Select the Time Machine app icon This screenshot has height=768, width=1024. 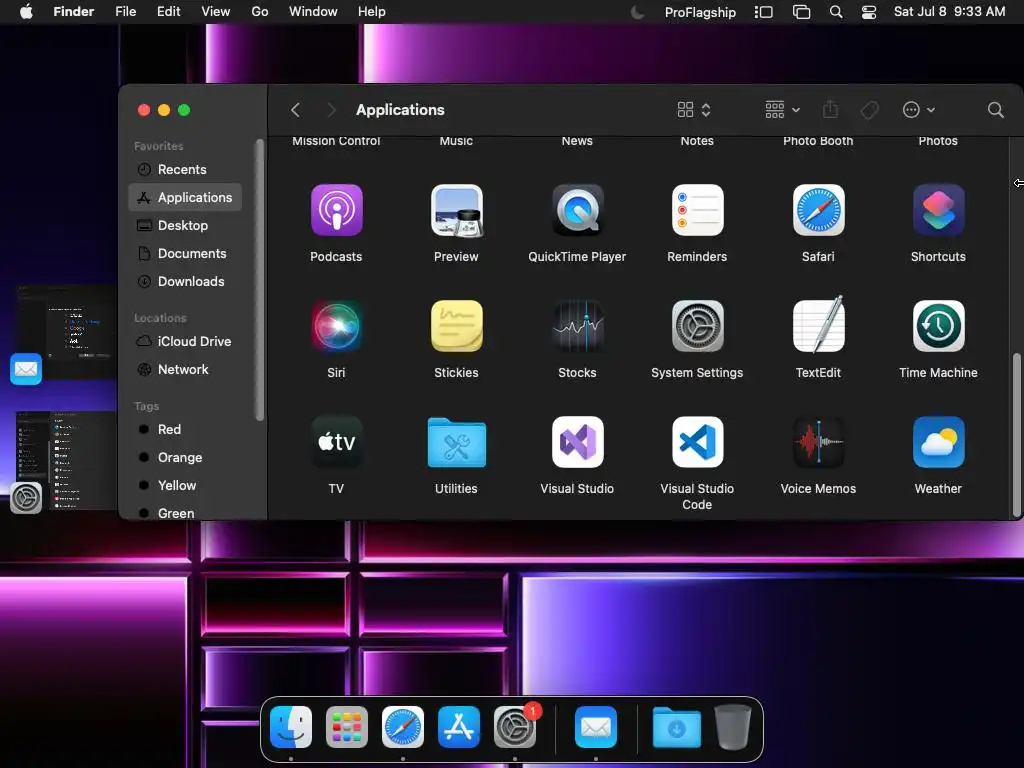[938, 326]
